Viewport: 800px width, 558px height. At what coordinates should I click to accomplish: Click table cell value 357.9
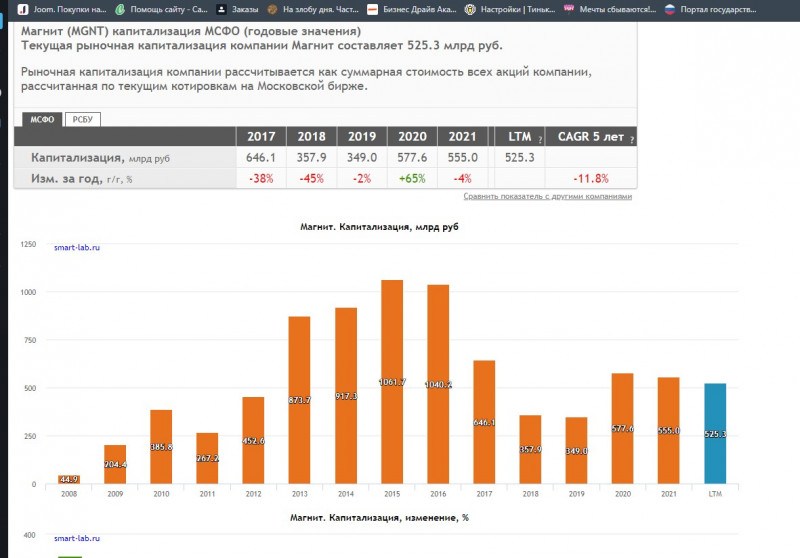coord(311,158)
